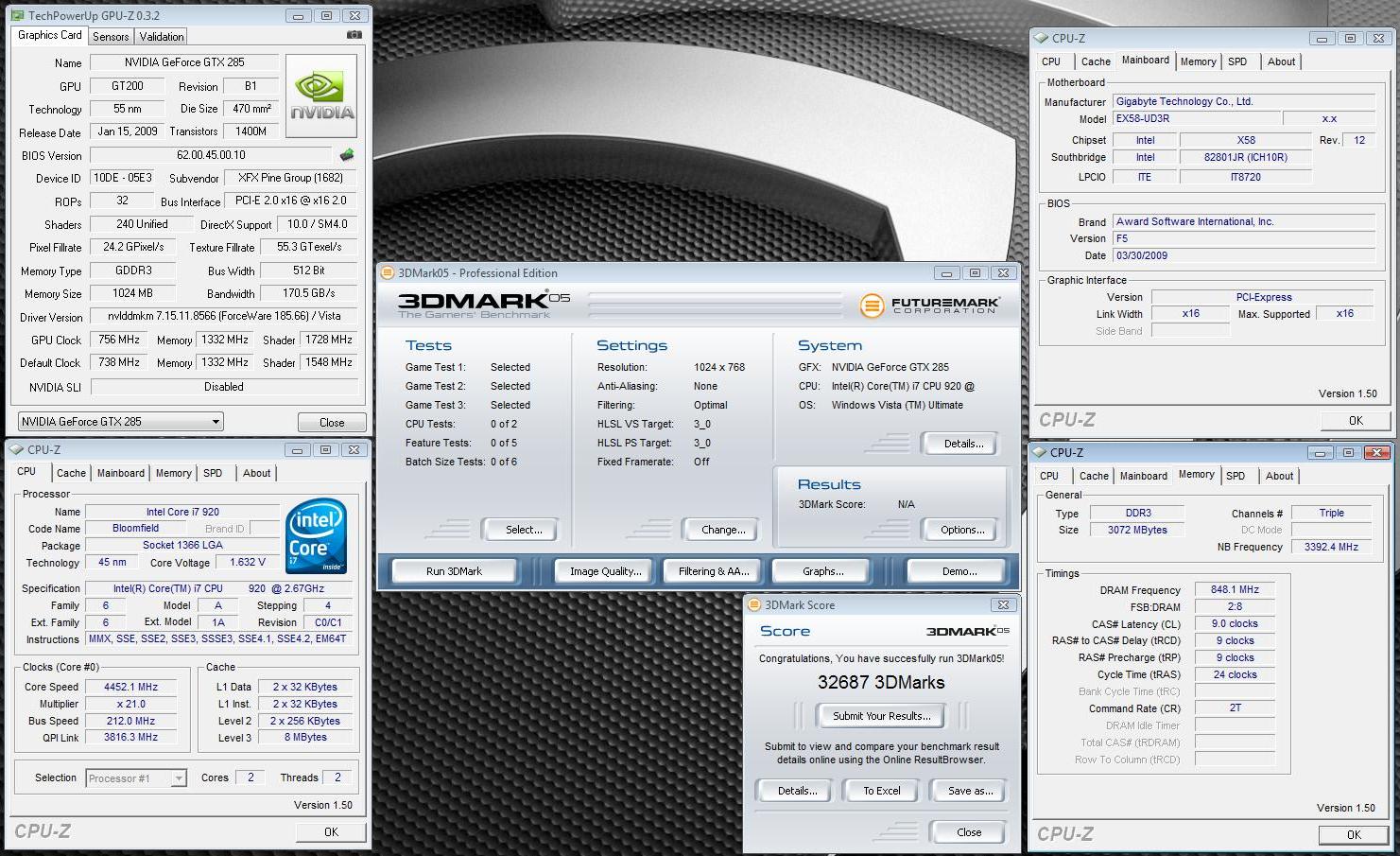Click the Close button in GPU-Z
Image resolution: width=1400 pixels, height=856 pixels.
click(x=332, y=423)
